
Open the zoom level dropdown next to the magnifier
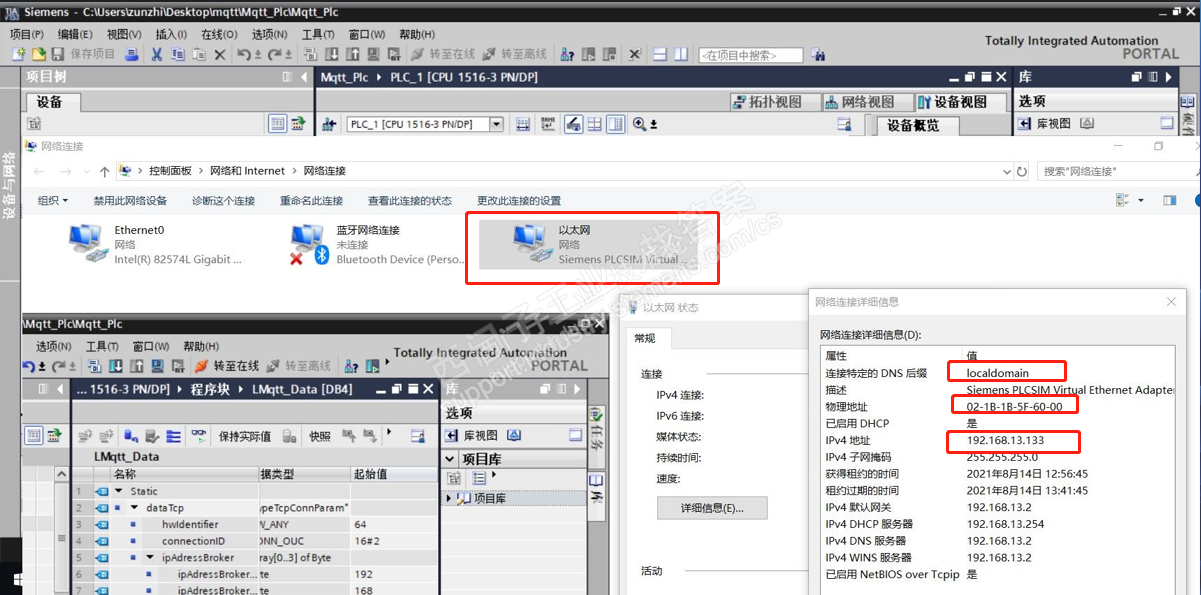pos(654,124)
